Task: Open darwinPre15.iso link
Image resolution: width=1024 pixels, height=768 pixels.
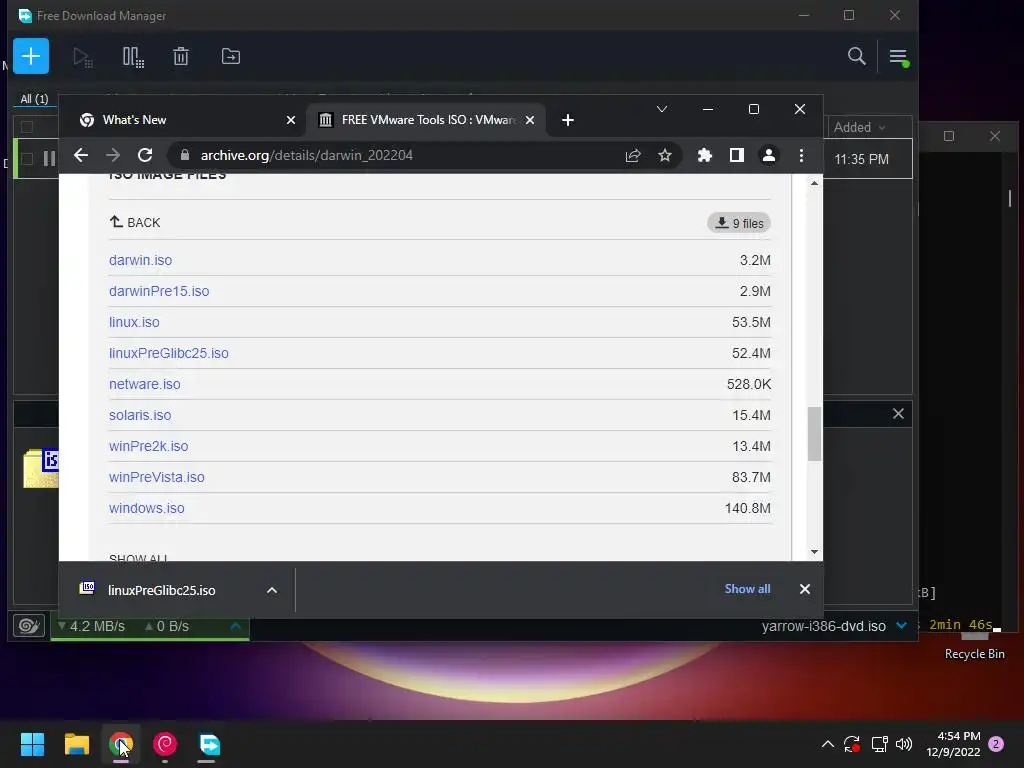Action: tap(159, 291)
